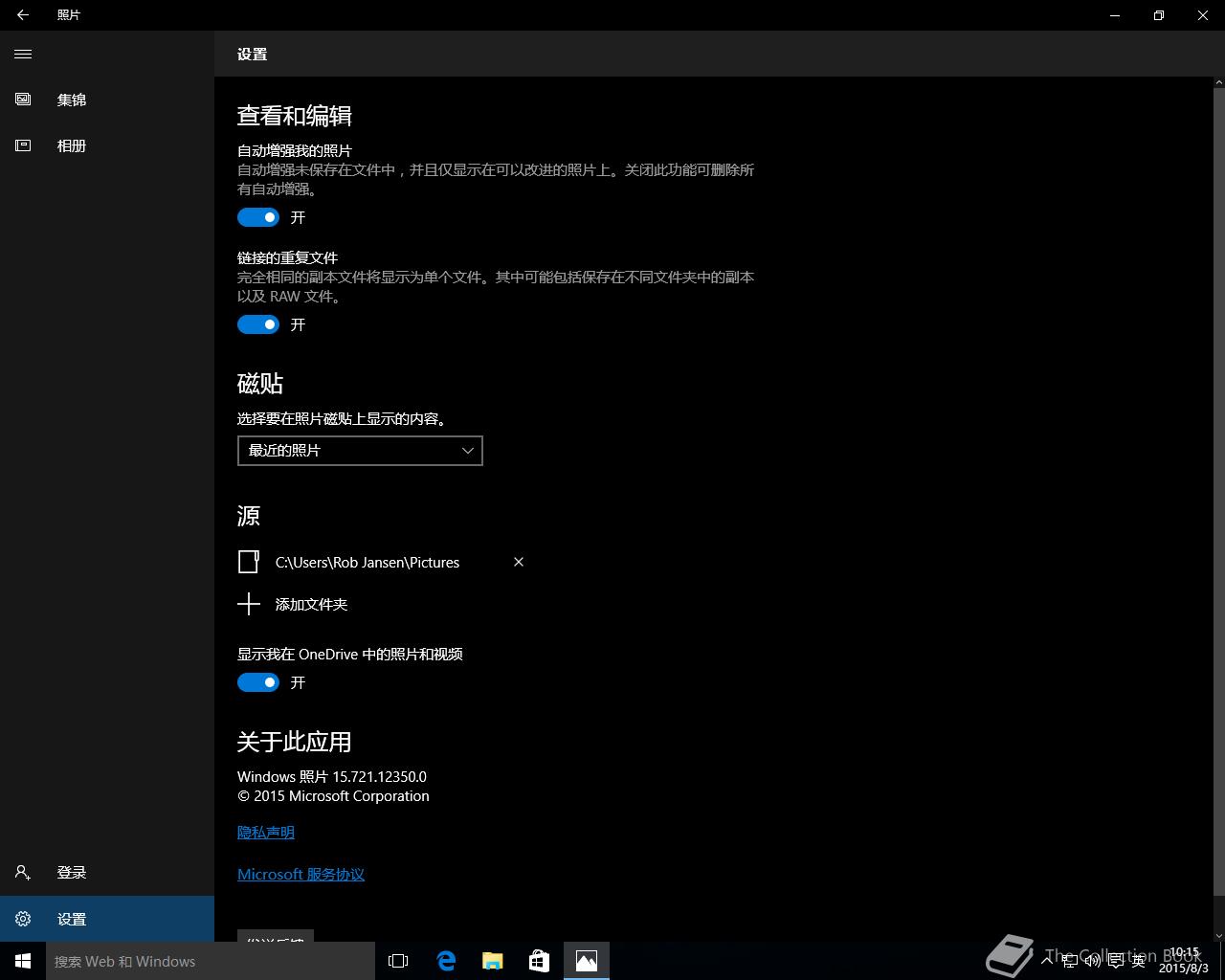Remove the Pictures folder source

[x=519, y=562]
